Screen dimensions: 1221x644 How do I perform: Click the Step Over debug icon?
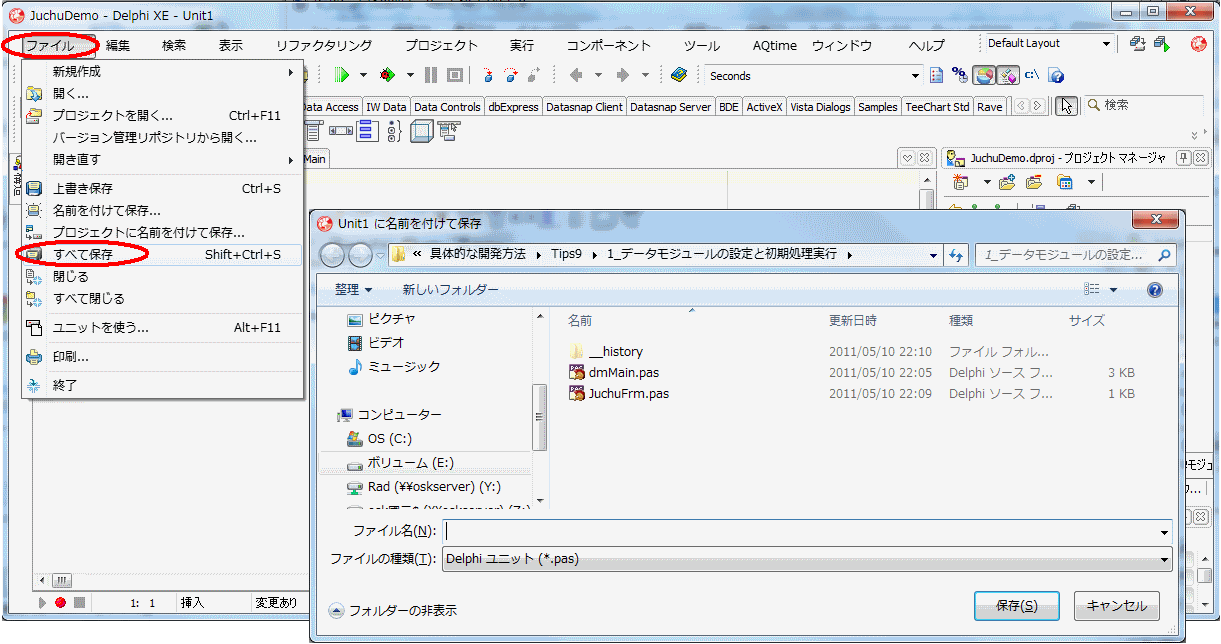[511, 75]
